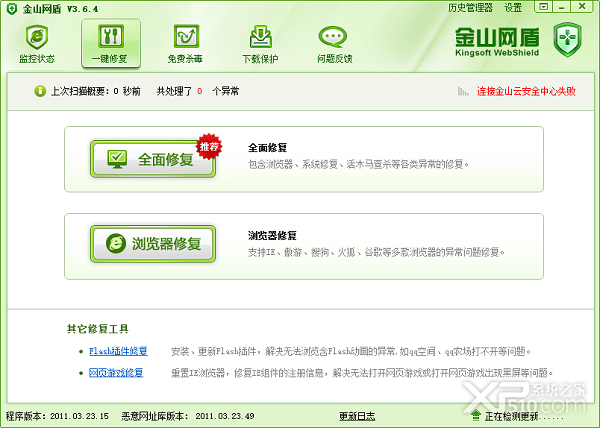This screenshot has height=428, width=600.
Task: Open the 免费杀毒 free antivirus tab
Action: (x=185, y=44)
